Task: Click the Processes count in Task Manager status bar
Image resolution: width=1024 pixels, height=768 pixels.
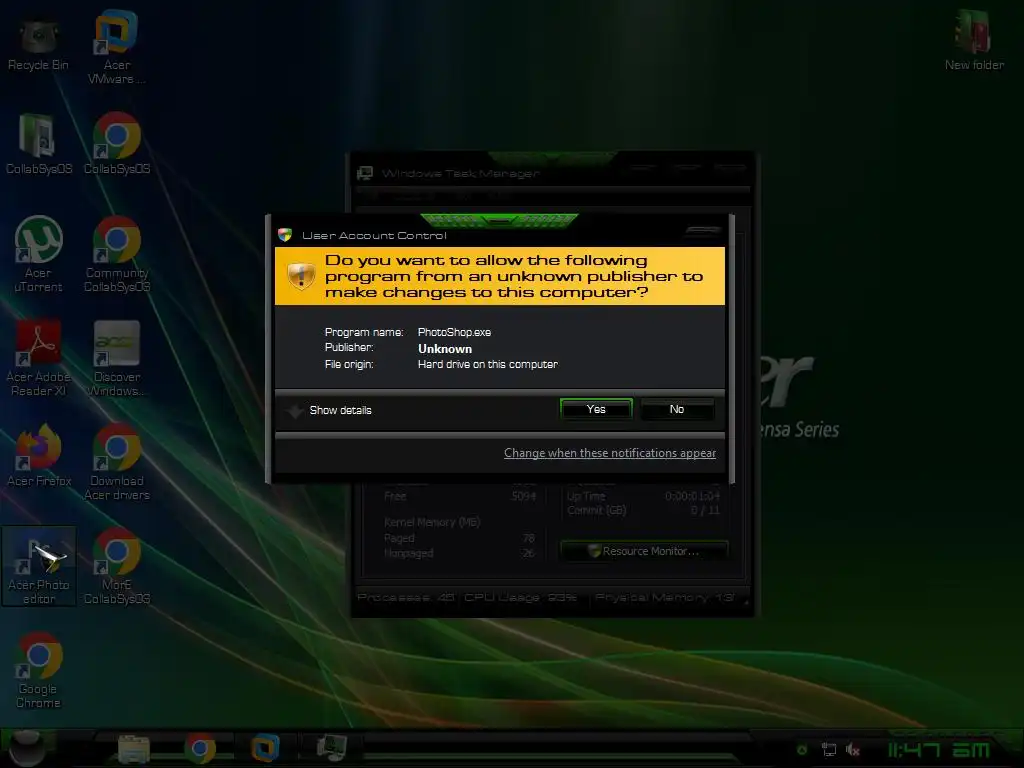Action: 406,597
